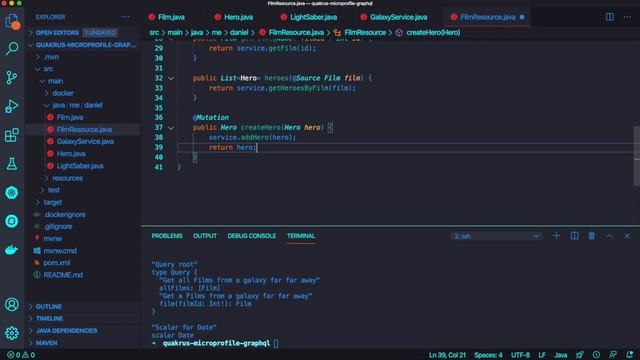This screenshot has height=360, width=640.
Task: Switch to LightSaber.java tab
Action: tap(309, 17)
